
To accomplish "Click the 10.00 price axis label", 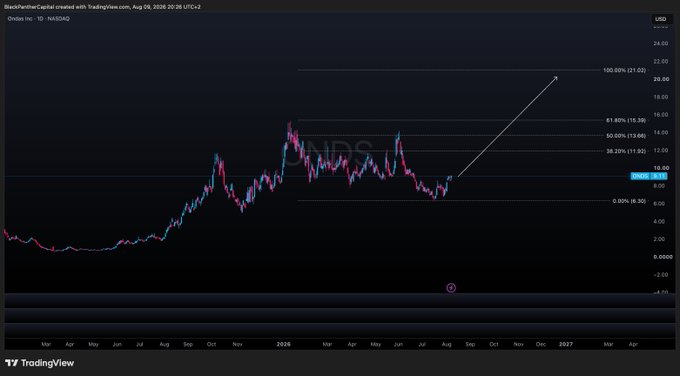I will click(x=661, y=168).
